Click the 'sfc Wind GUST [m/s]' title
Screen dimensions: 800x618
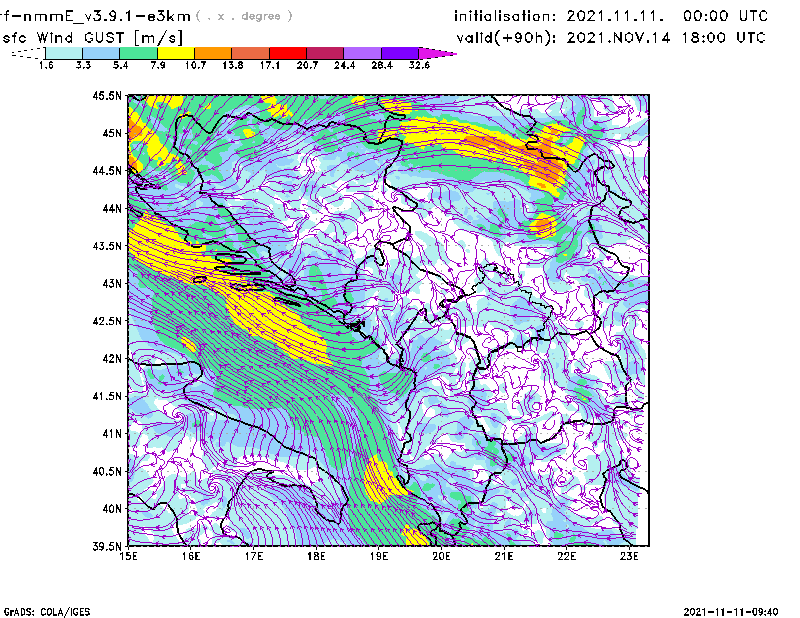pos(92,38)
